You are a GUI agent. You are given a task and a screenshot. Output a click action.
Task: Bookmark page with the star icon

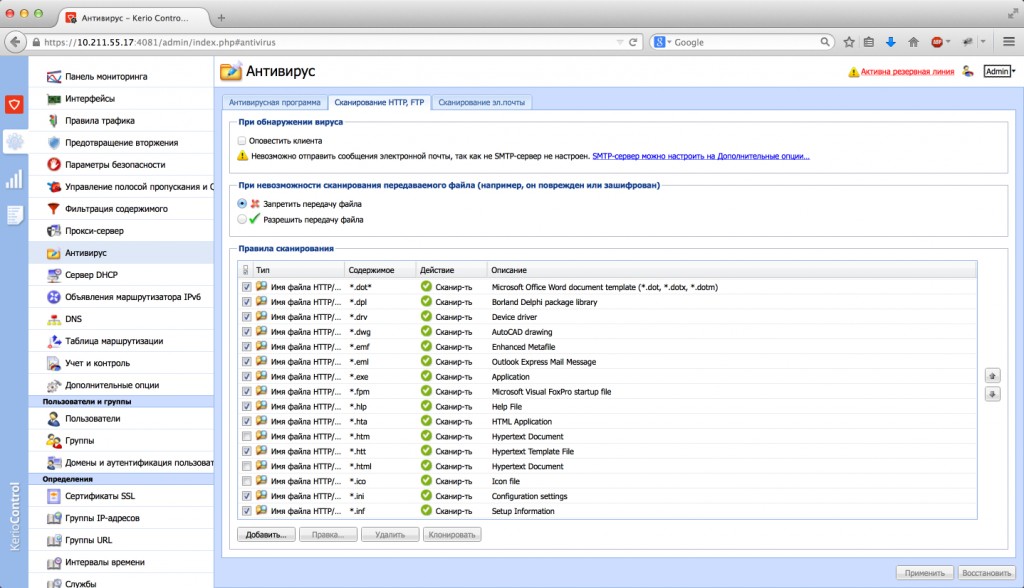[849, 42]
